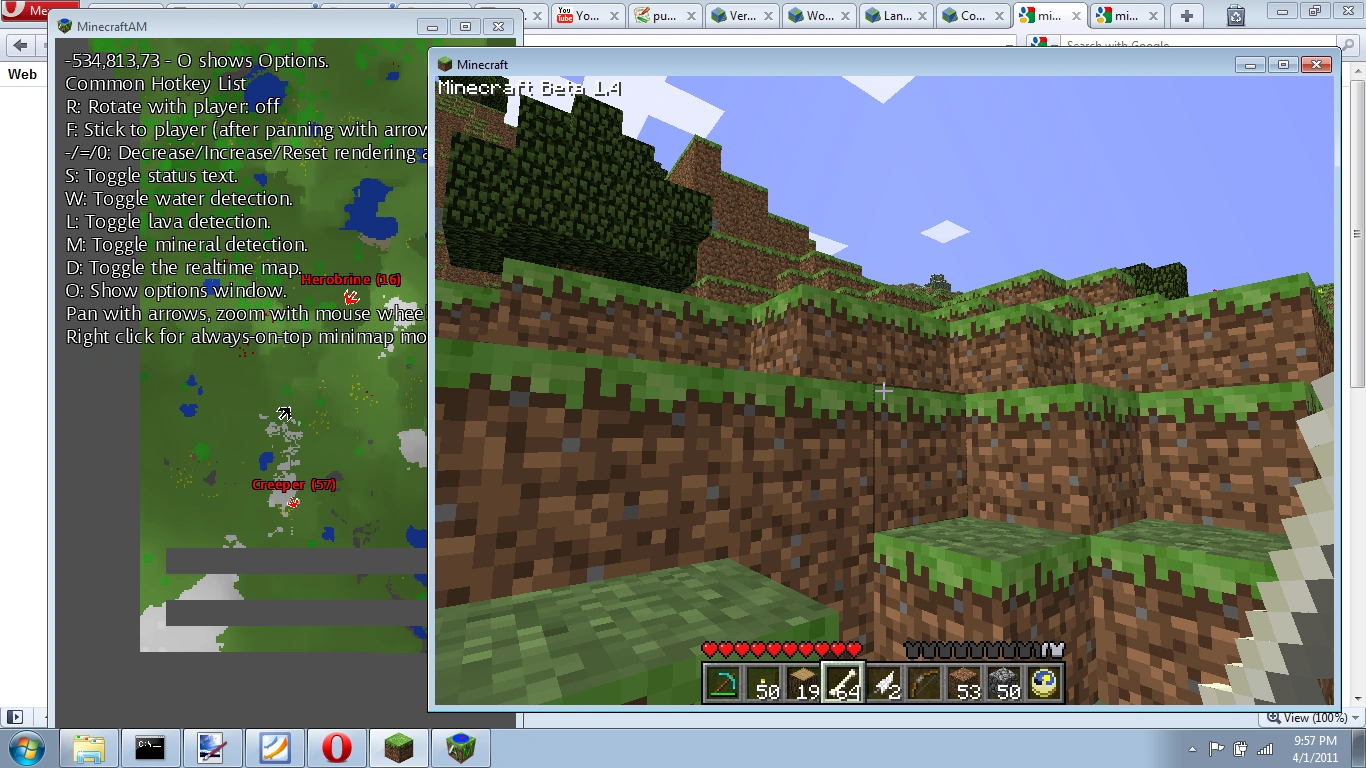Open the Command Prompt taskbar icon
1366x768 pixels.
click(x=151, y=748)
